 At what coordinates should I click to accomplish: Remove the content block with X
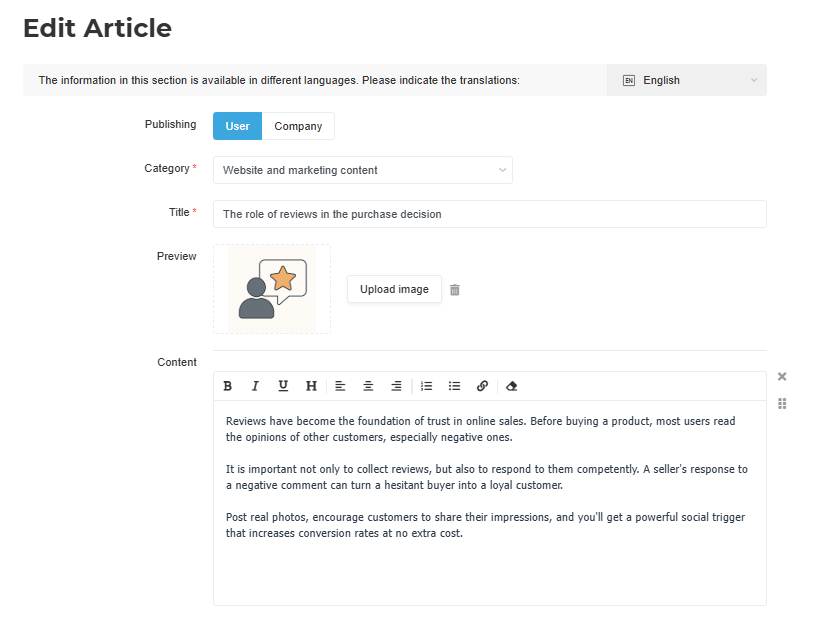[x=782, y=377]
